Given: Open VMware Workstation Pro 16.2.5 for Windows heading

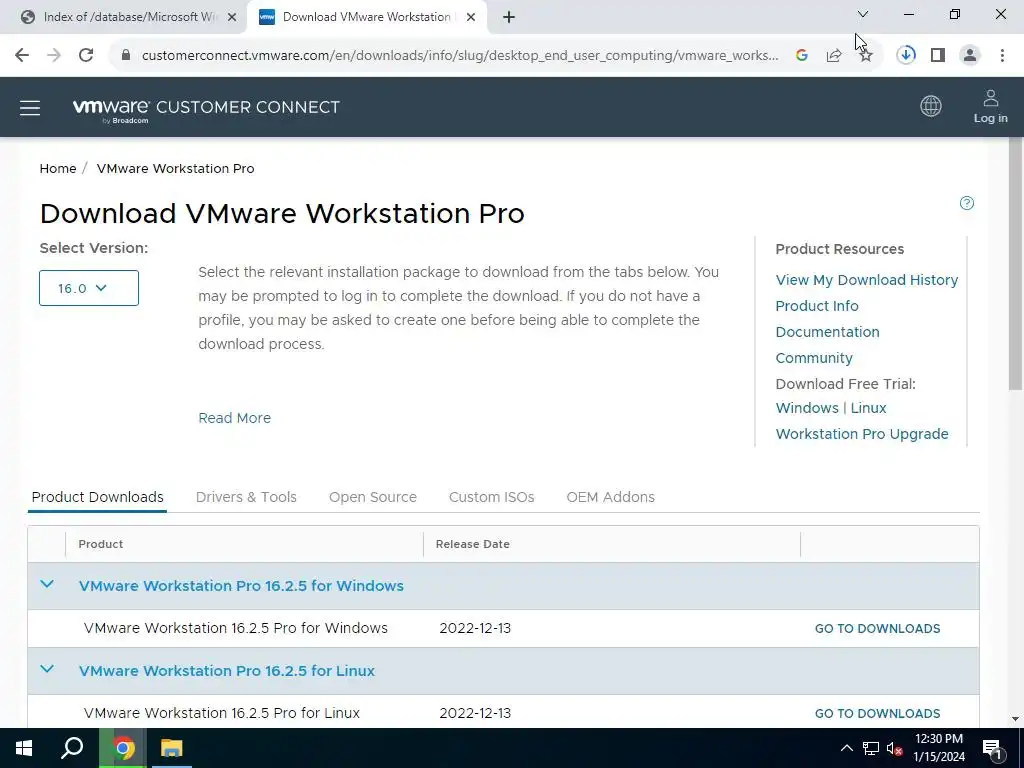Looking at the screenshot, I should (x=241, y=586).
